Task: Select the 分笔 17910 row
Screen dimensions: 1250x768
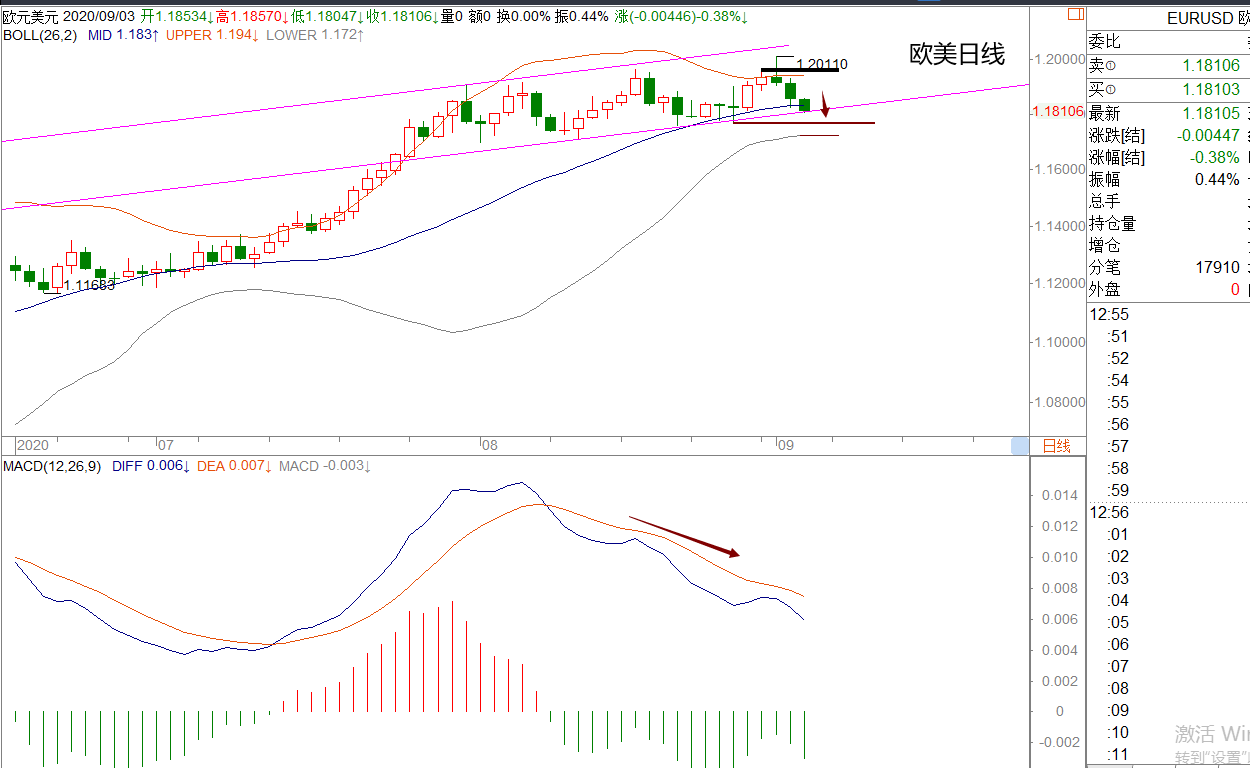Action: coord(1168,268)
